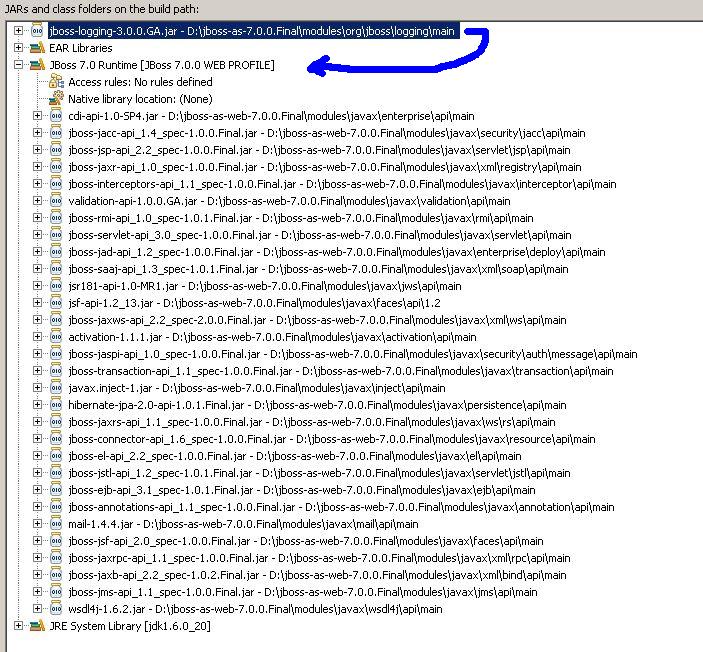The image size is (703, 652).
Task: Select JRE System Library [jdk1.6.0_20]
Action: click(130, 626)
